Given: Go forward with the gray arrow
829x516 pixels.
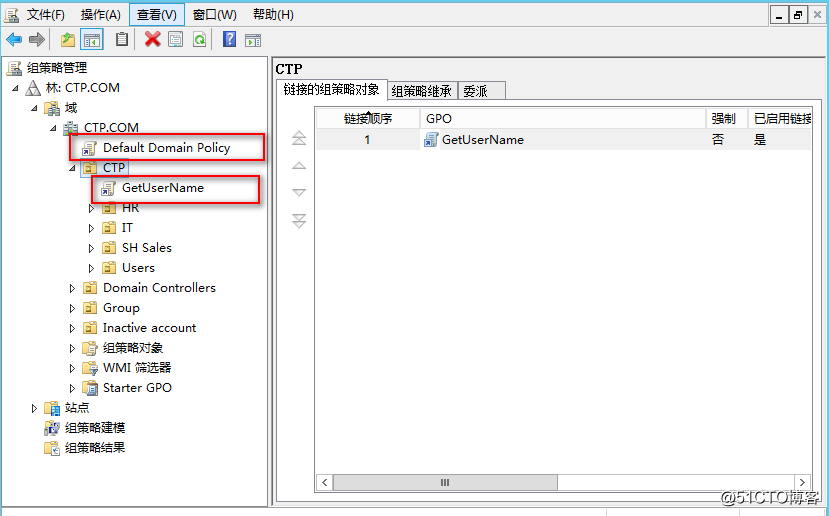Looking at the screenshot, I should tap(36, 40).
